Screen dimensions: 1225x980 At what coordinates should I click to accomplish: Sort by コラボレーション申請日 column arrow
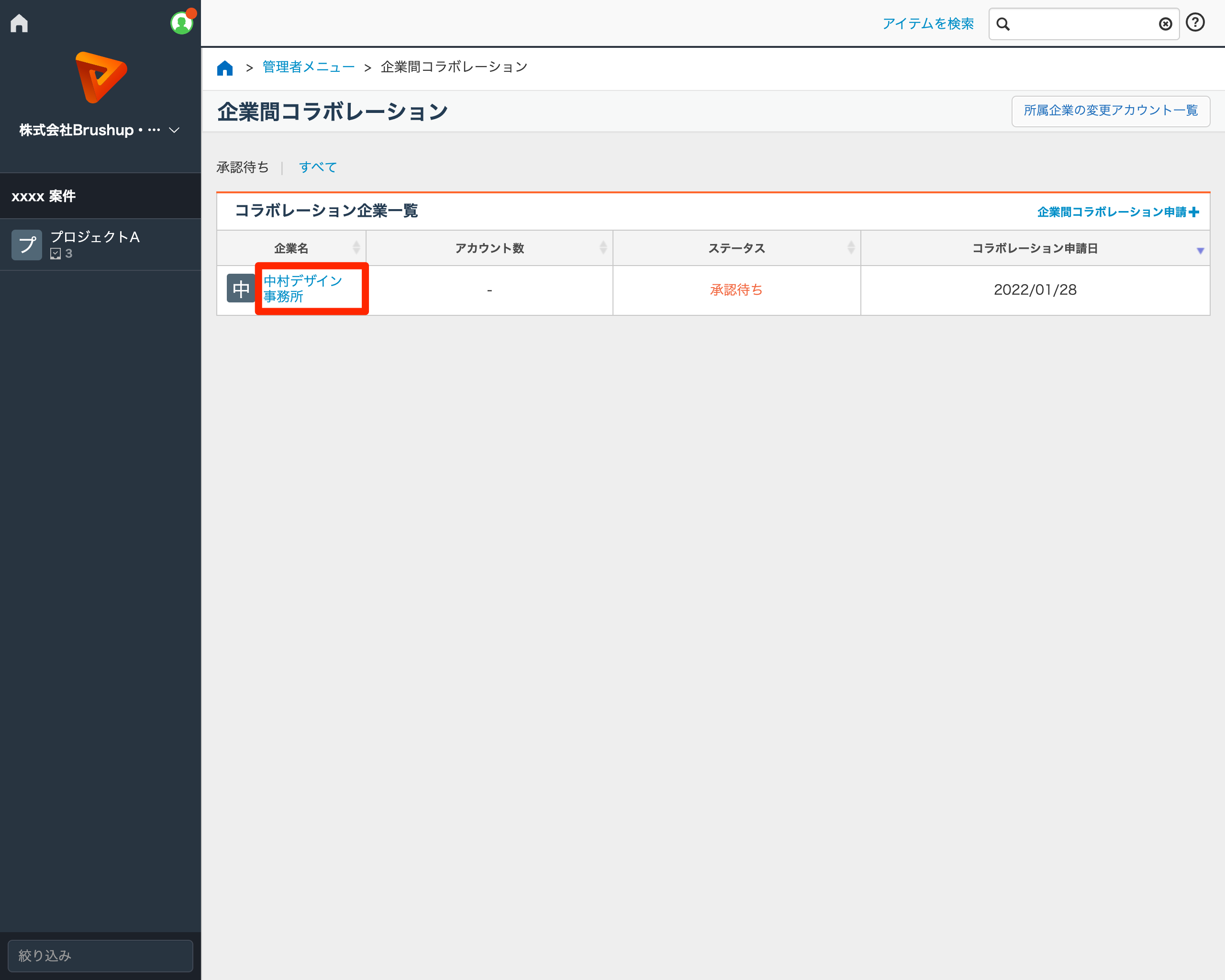tap(1200, 250)
